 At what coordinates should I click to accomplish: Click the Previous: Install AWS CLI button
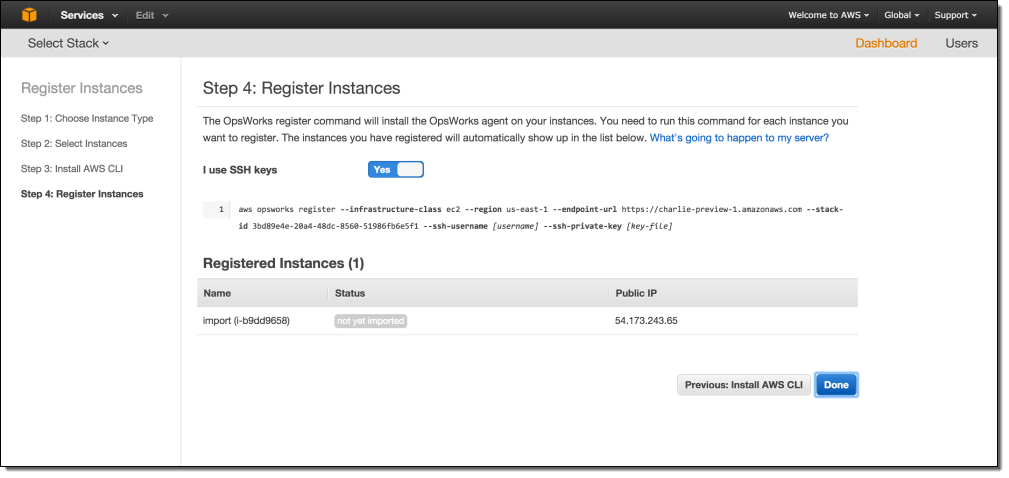click(743, 384)
